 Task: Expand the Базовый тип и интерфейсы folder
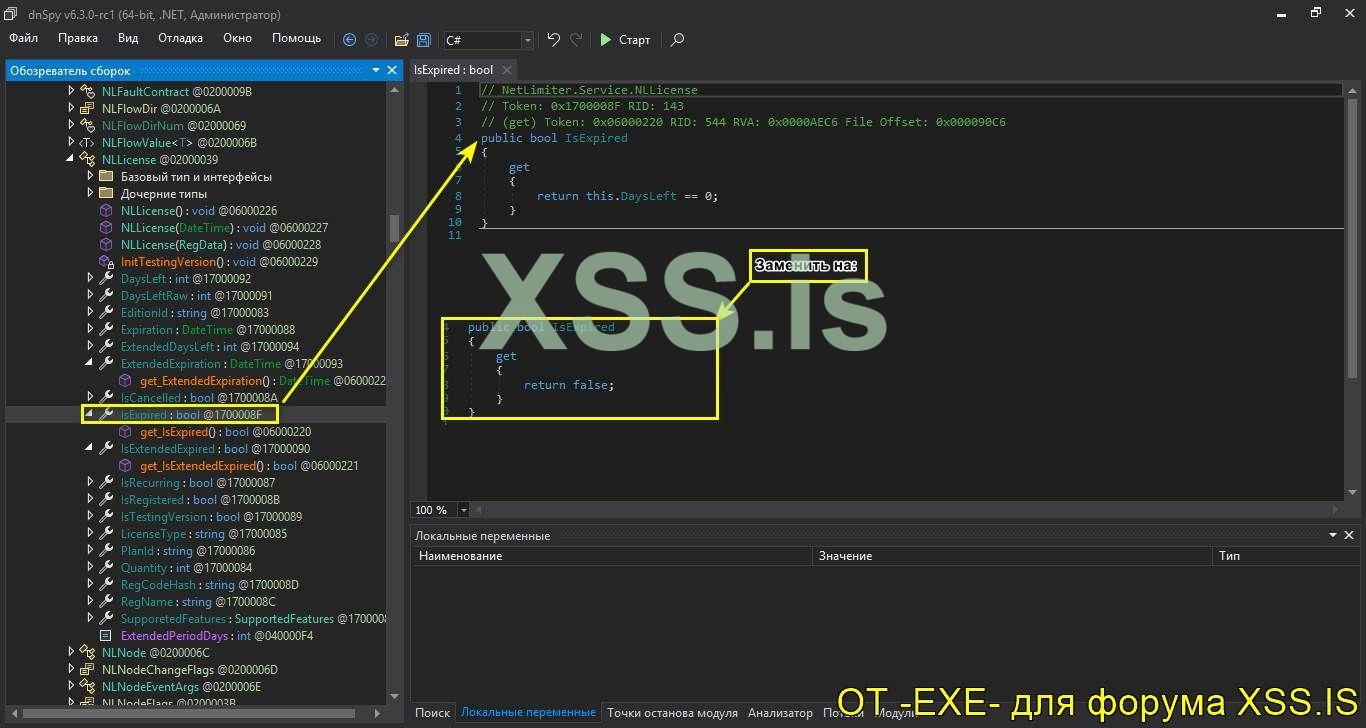[x=90, y=176]
